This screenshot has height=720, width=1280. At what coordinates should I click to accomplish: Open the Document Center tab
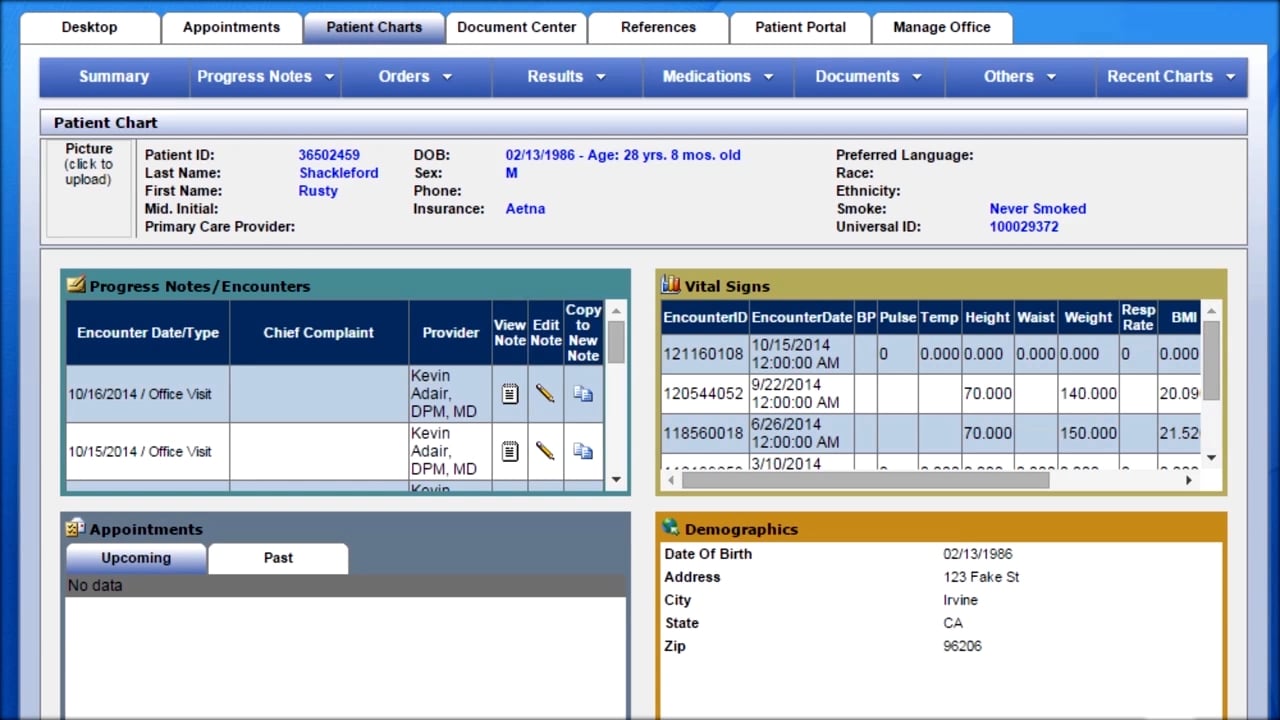517,27
